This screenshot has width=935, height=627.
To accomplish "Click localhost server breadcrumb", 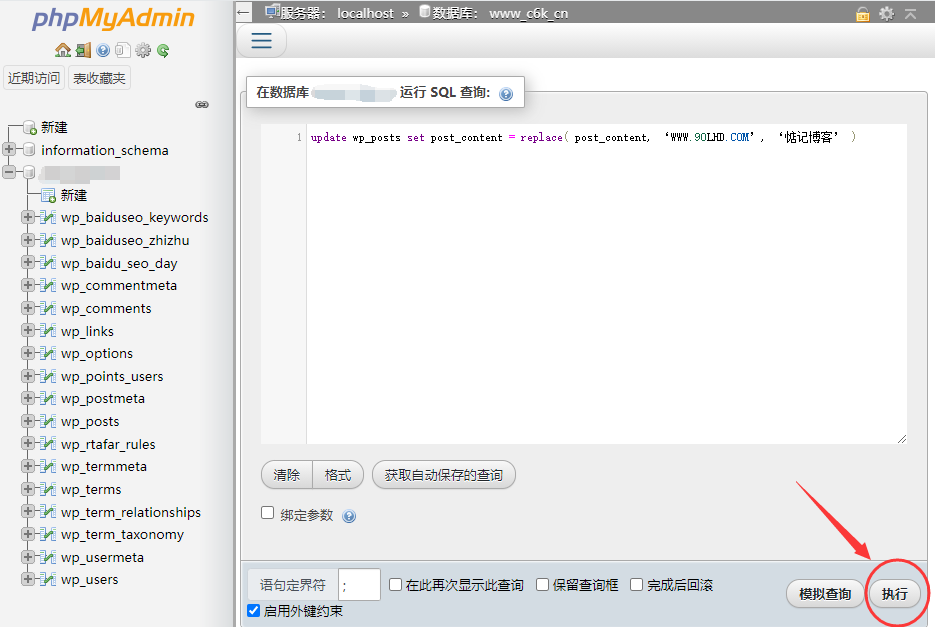I will (x=366, y=13).
